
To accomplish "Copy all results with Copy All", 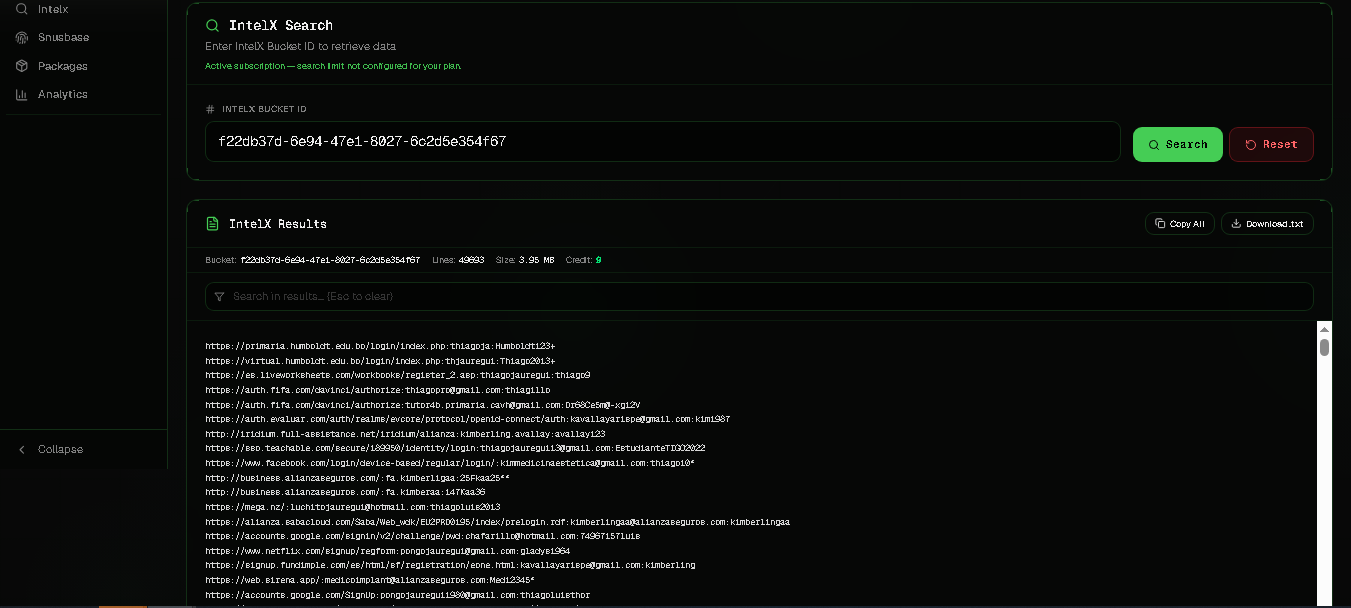I will point(1179,223).
